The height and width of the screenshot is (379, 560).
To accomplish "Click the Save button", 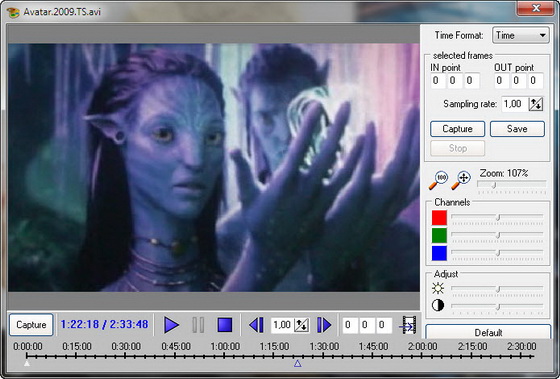I will pyautogui.click(x=517, y=129).
